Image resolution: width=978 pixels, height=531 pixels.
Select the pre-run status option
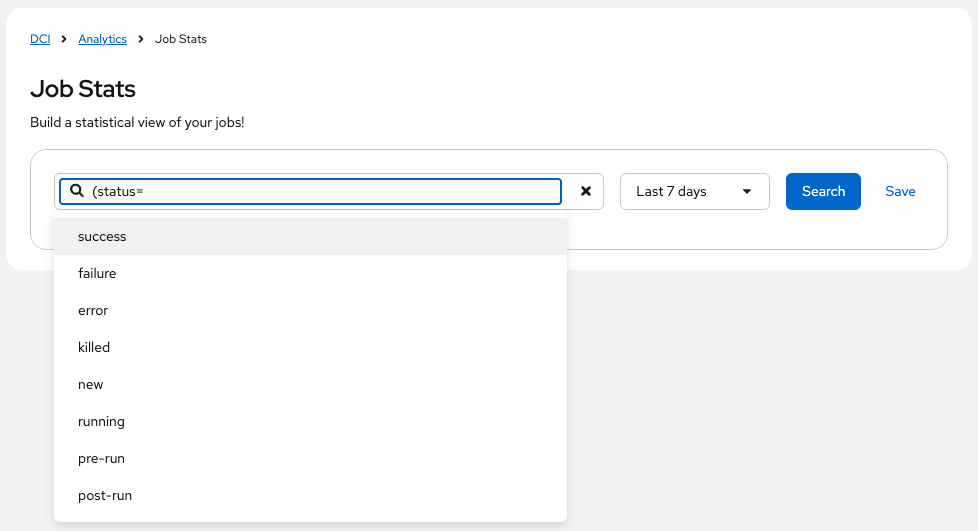(x=311, y=459)
